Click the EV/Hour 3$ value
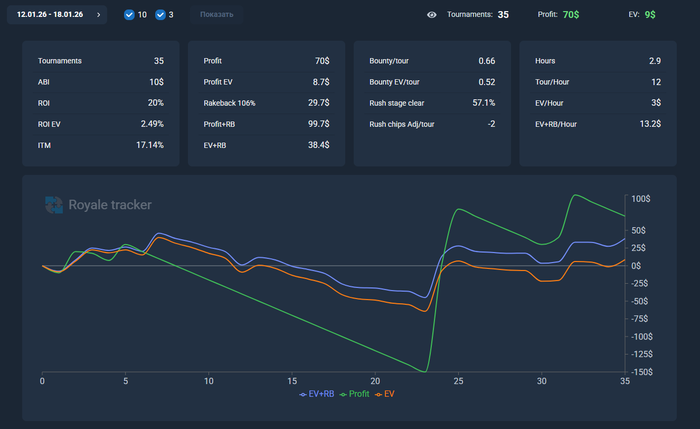The width and height of the screenshot is (700, 429). click(x=656, y=103)
